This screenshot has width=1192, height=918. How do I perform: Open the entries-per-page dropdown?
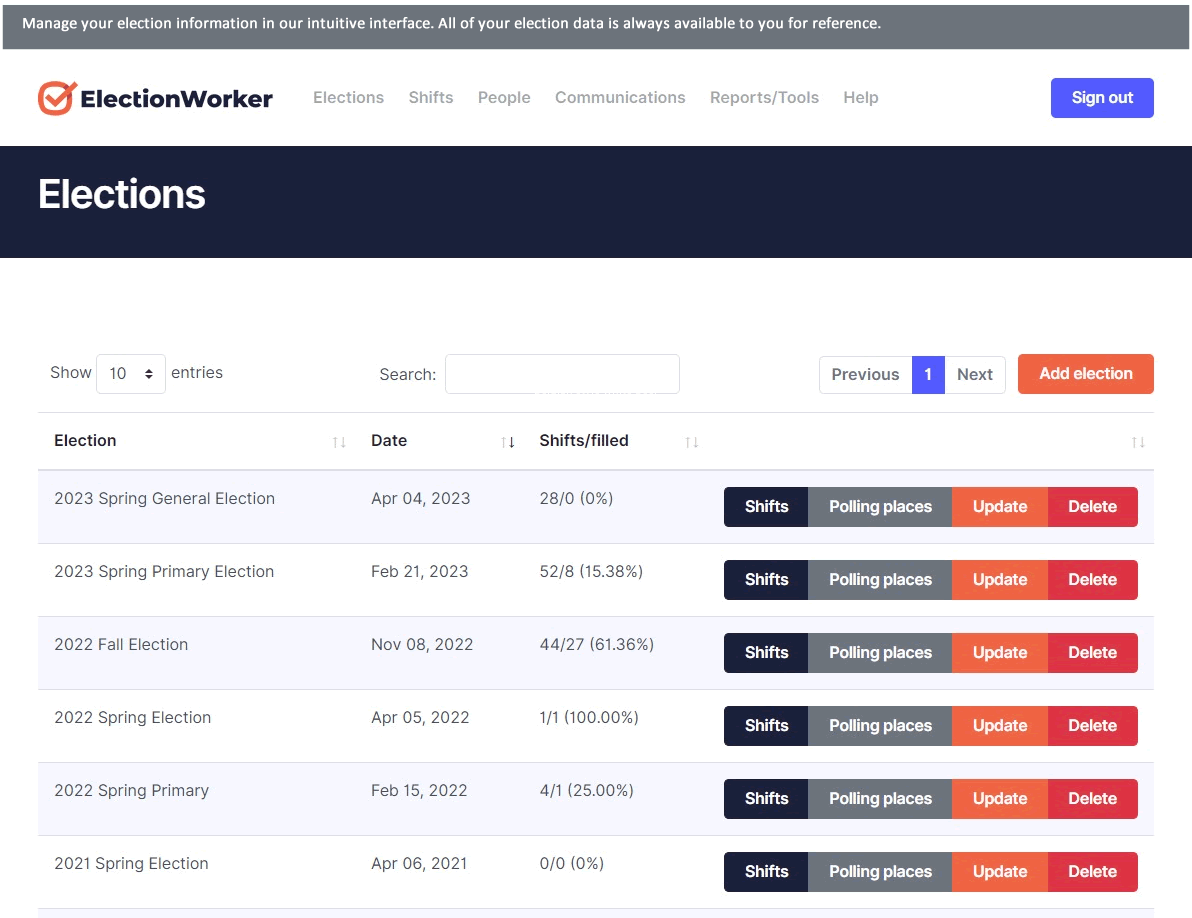[x=131, y=374]
